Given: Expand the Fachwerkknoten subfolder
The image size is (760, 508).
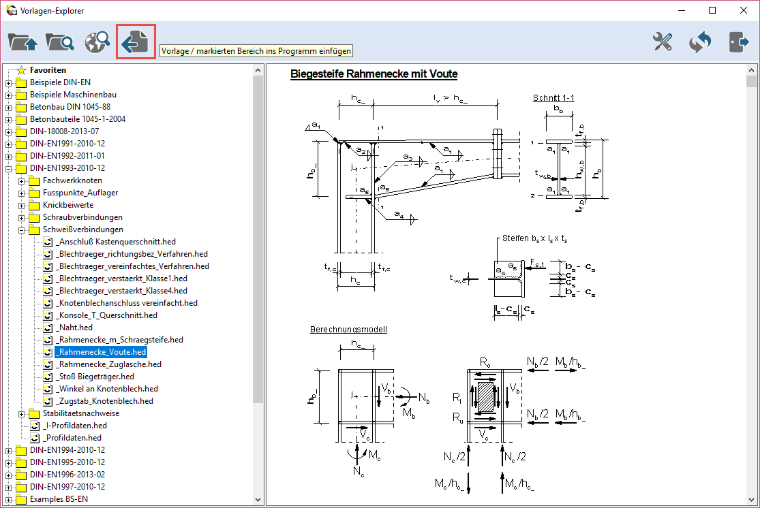Looking at the screenshot, I should pos(21,181).
